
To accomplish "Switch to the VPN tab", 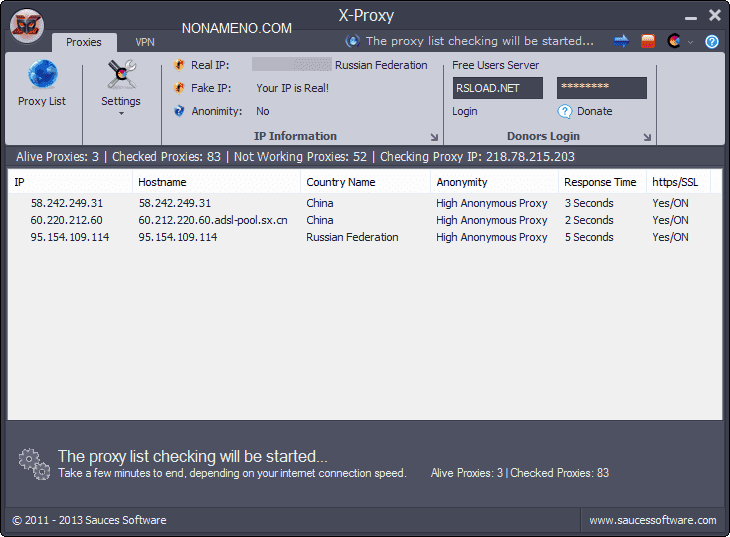I will tap(145, 42).
